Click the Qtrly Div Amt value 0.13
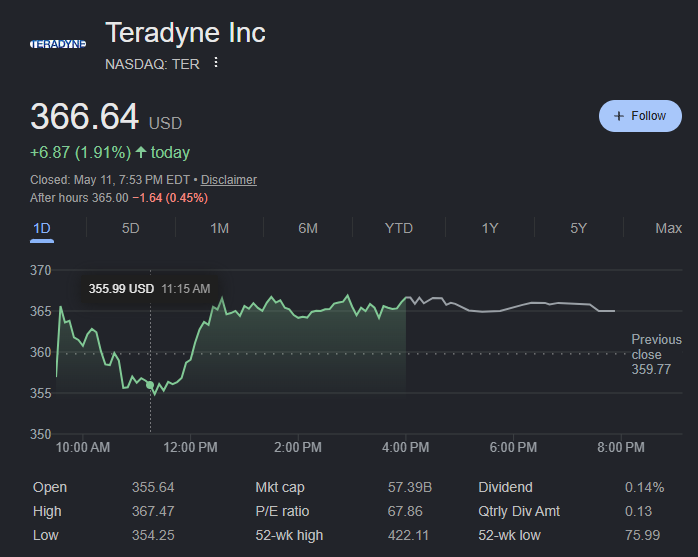This screenshot has height=557, width=698. 638,511
